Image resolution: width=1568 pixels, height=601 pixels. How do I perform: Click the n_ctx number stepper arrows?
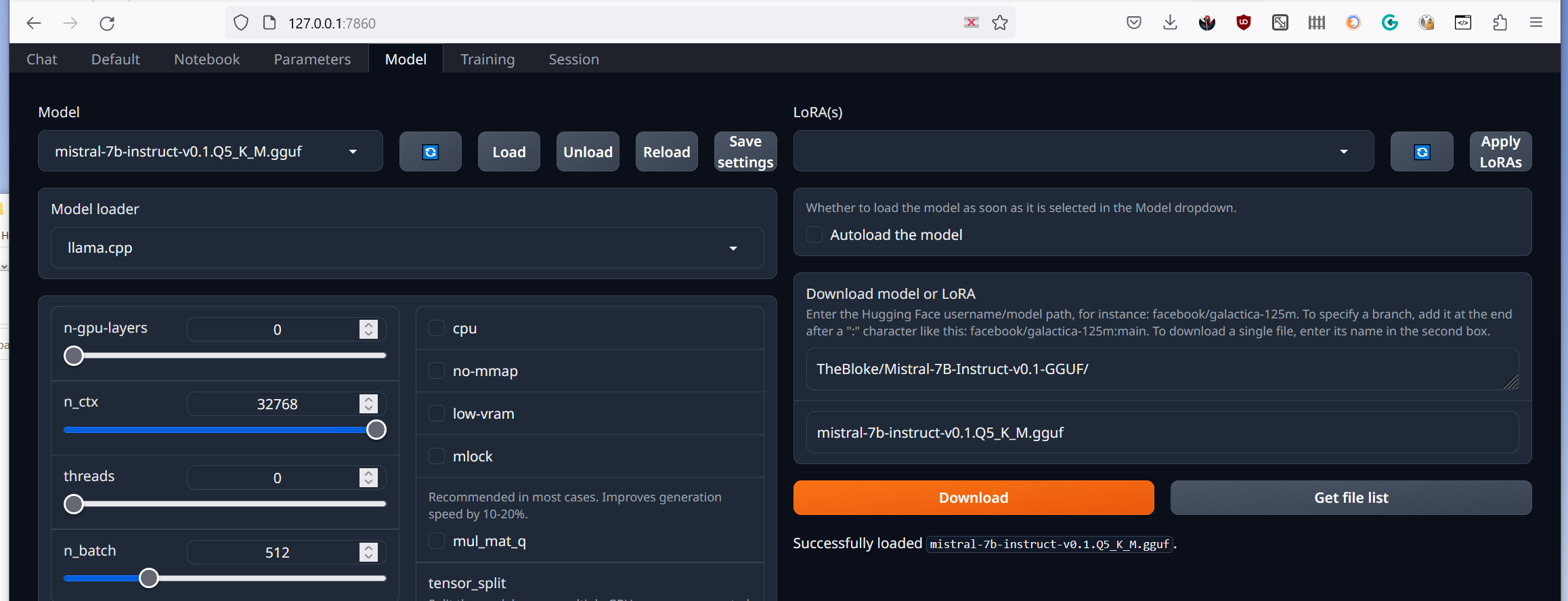tap(368, 404)
